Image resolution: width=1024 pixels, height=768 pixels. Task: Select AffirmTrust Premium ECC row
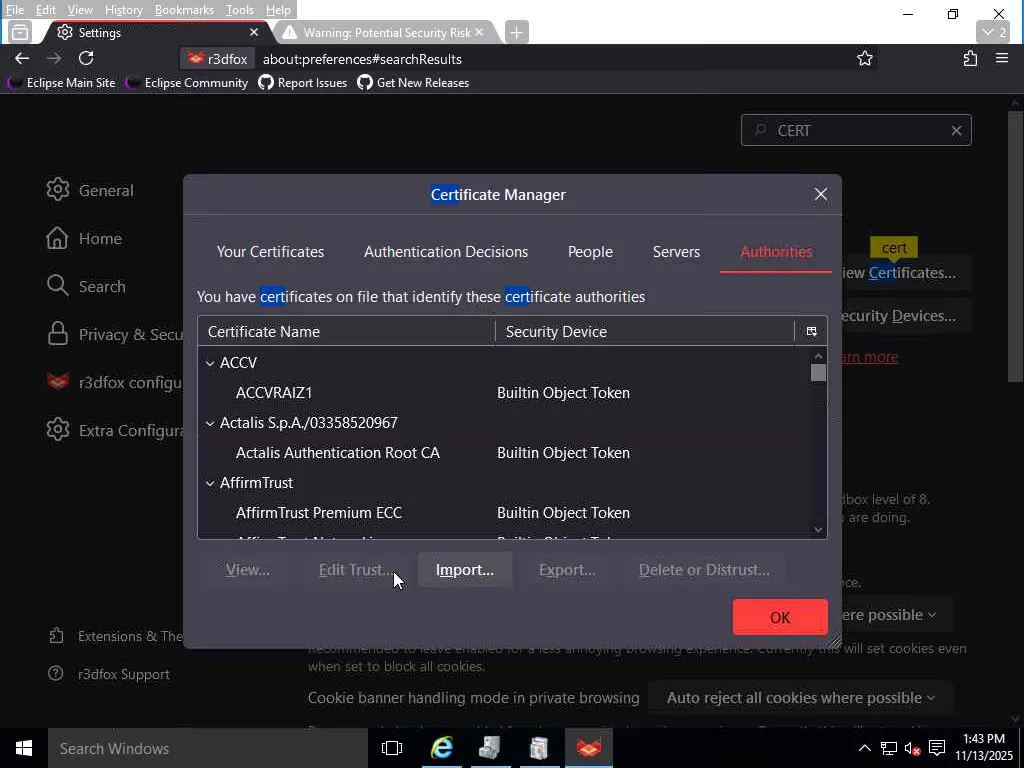pyautogui.click(x=504, y=513)
